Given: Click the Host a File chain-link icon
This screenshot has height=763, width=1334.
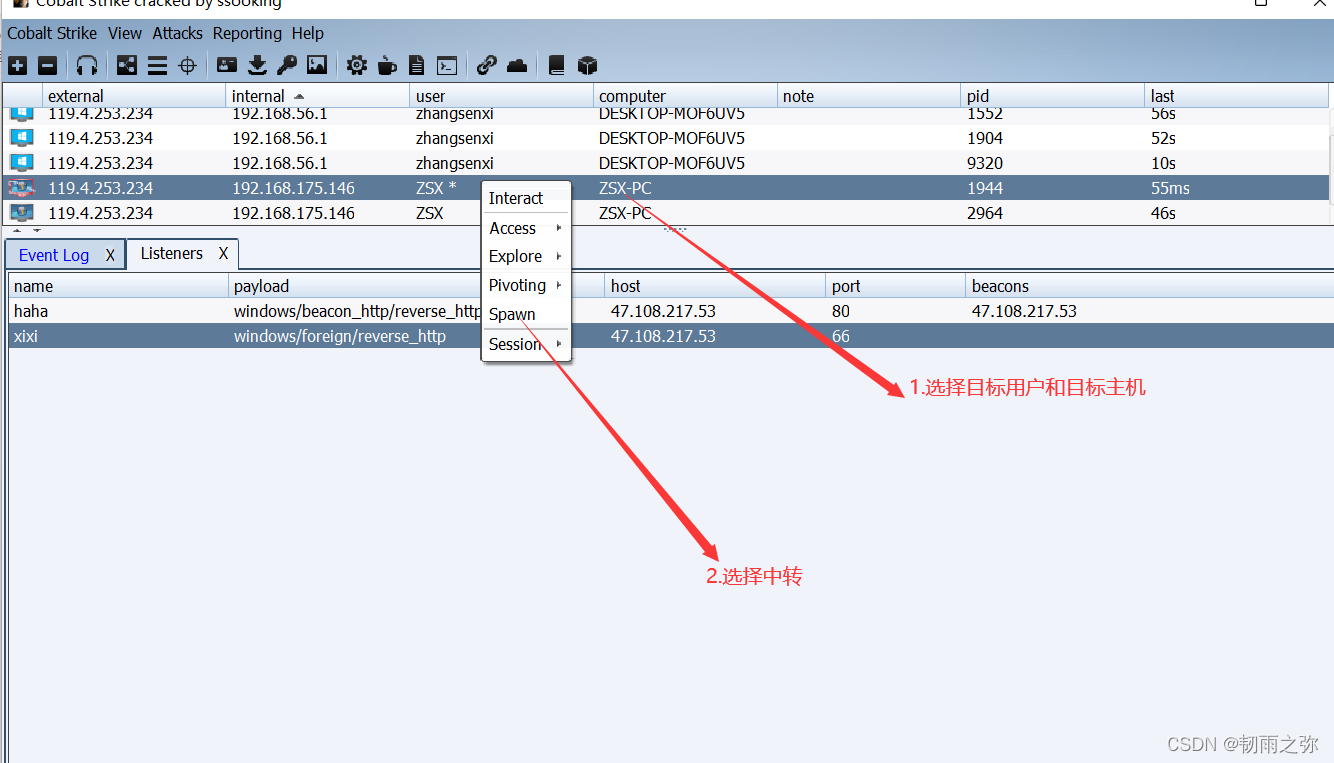Looking at the screenshot, I should 487,66.
